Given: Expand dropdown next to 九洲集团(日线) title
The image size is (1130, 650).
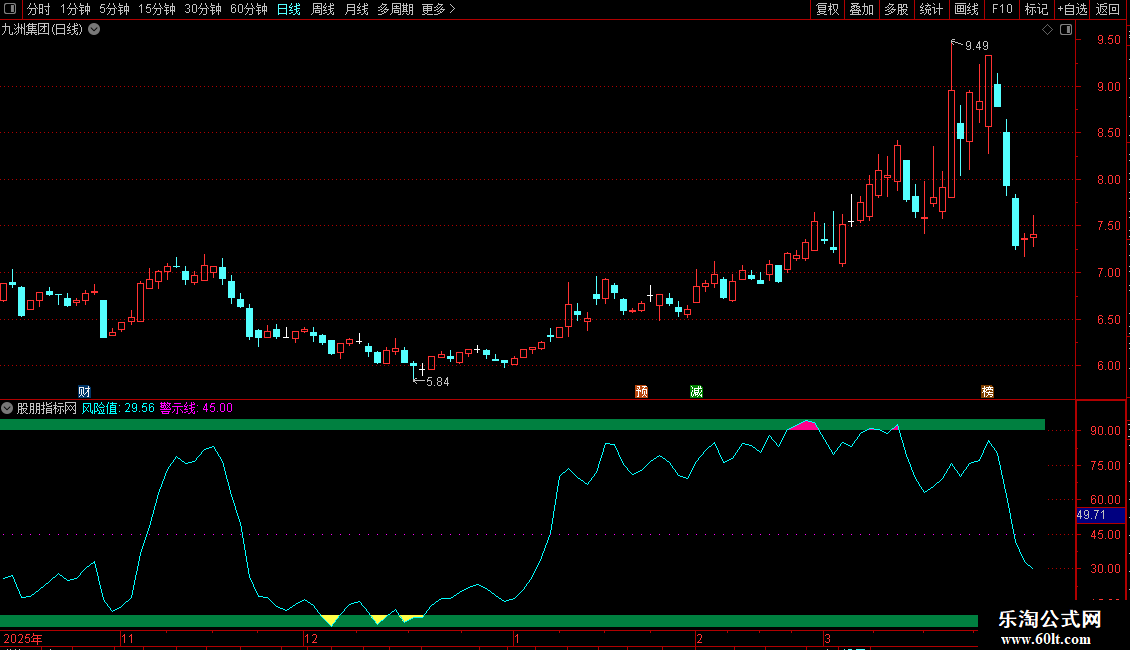Looking at the screenshot, I should pyautogui.click(x=94, y=30).
